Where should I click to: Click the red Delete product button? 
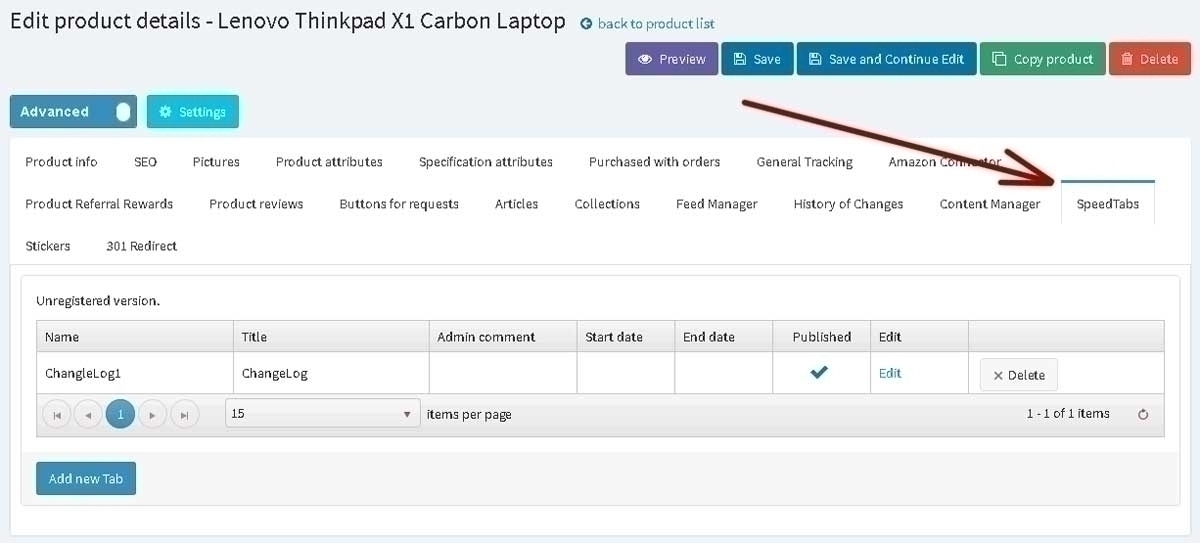1149,59
